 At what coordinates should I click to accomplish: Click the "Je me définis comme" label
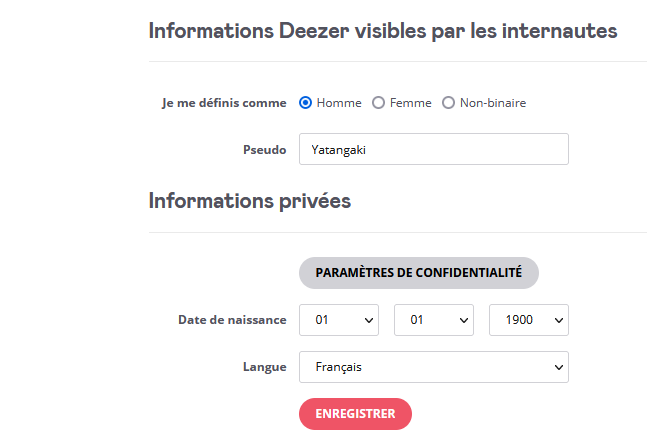[224, 102]
